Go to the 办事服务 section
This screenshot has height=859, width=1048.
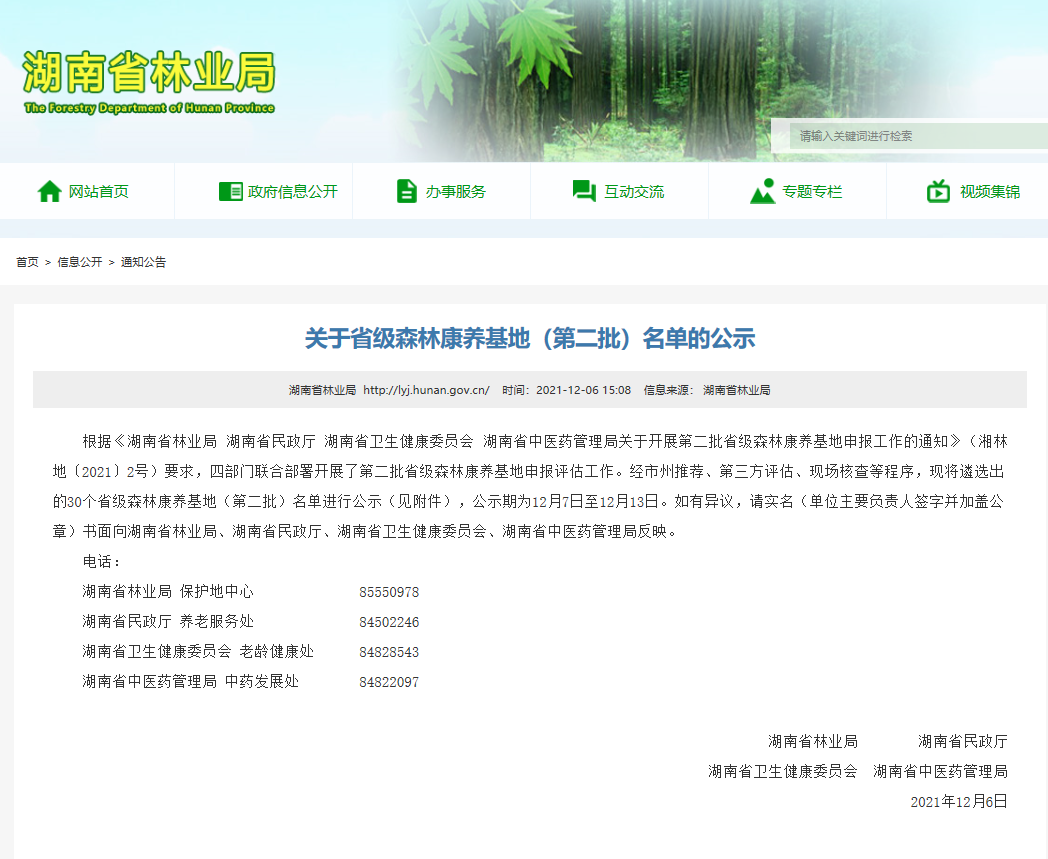[455, 192]
